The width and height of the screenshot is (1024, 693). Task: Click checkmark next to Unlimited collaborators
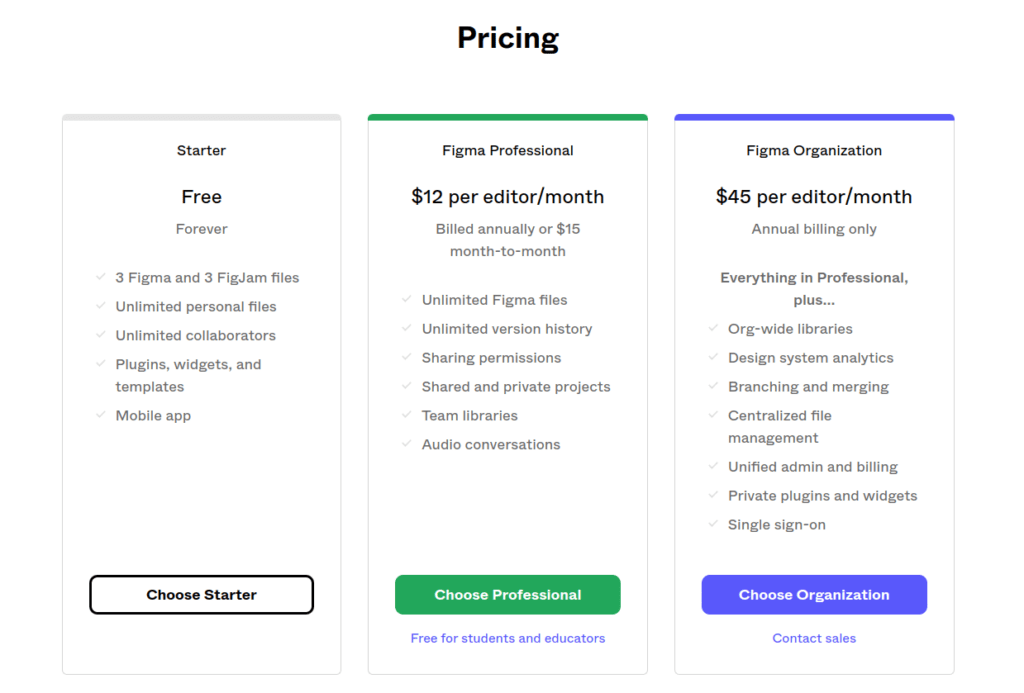click(x=101, y=334)
